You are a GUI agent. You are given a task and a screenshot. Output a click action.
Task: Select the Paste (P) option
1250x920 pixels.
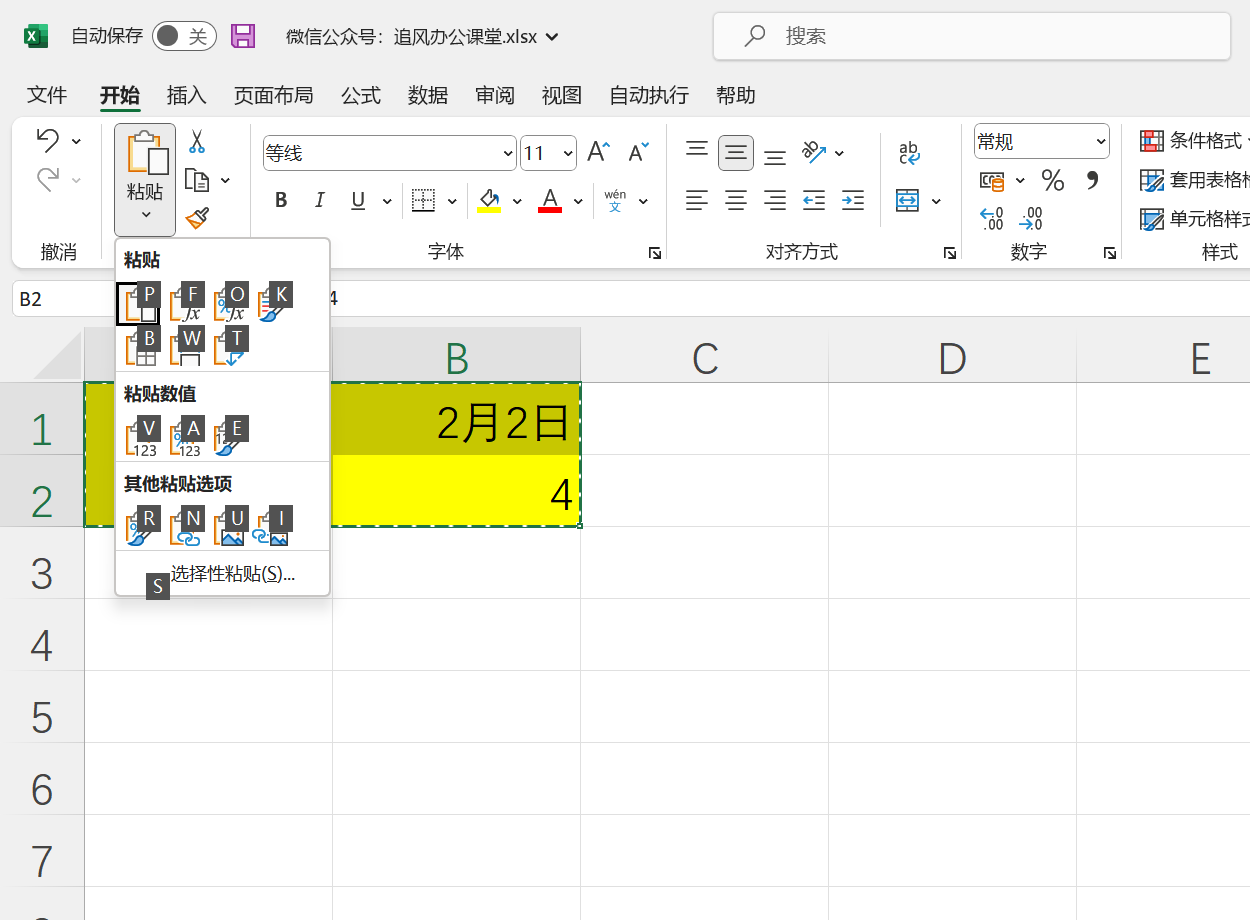137,304
